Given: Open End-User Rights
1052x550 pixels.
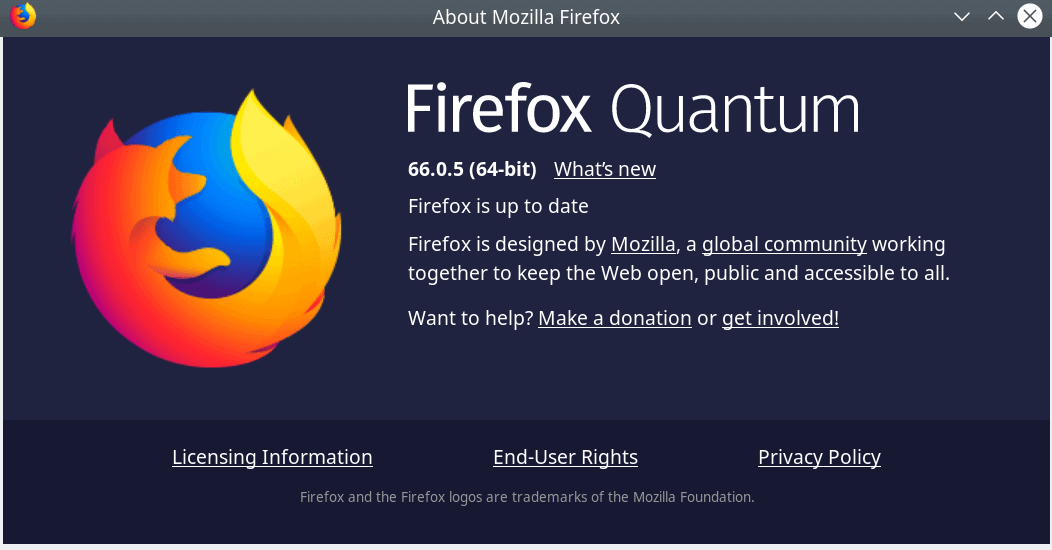Looking at the screenshot, I should (x=566, y=457).
